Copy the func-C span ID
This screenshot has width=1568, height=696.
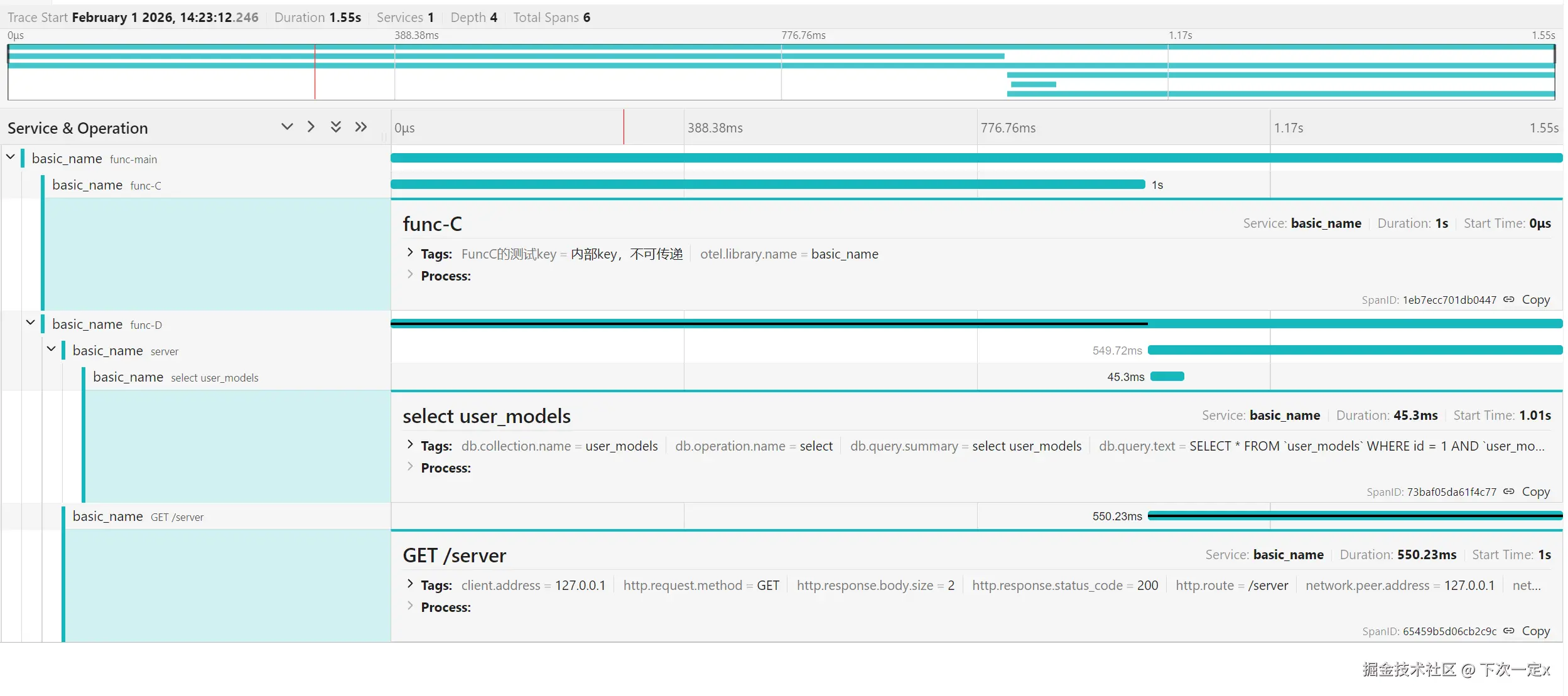click(1536, 299)
